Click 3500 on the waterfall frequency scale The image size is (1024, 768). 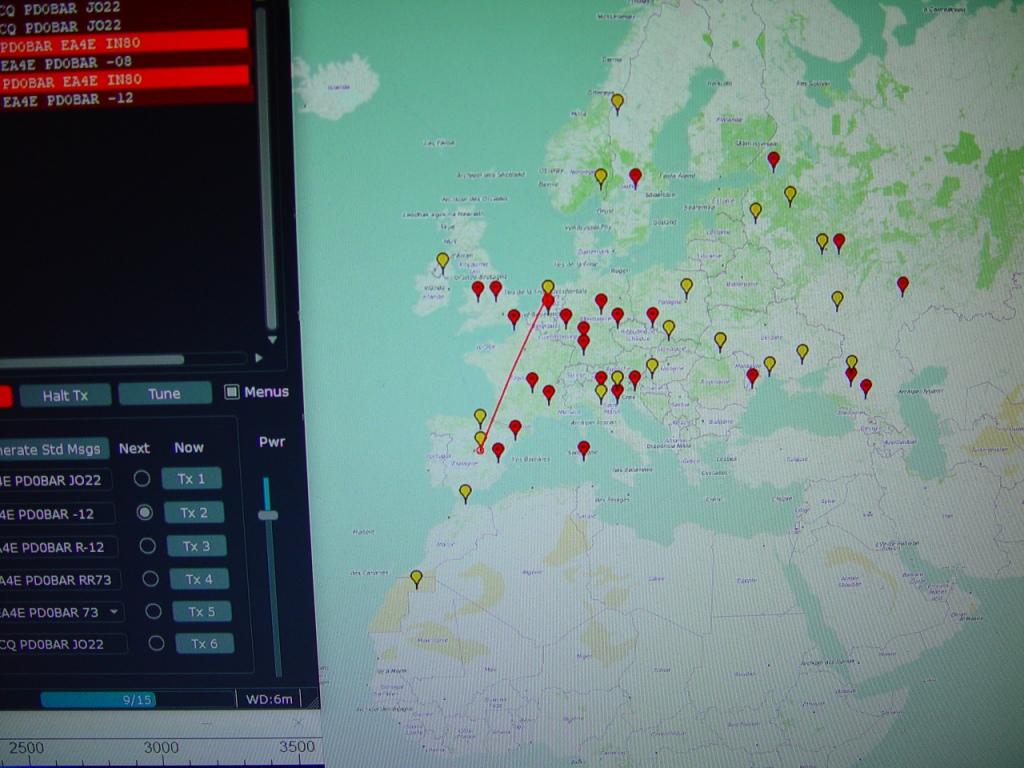(x=296, y=746)
